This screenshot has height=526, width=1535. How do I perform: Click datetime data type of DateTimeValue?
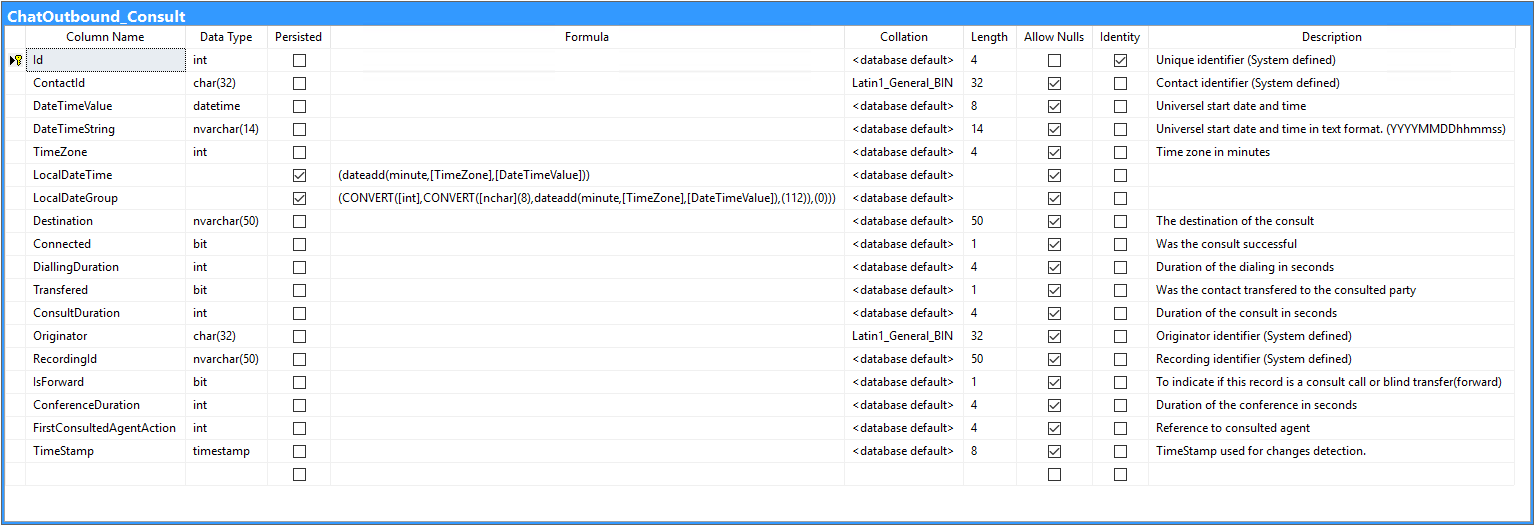(226, 106)
